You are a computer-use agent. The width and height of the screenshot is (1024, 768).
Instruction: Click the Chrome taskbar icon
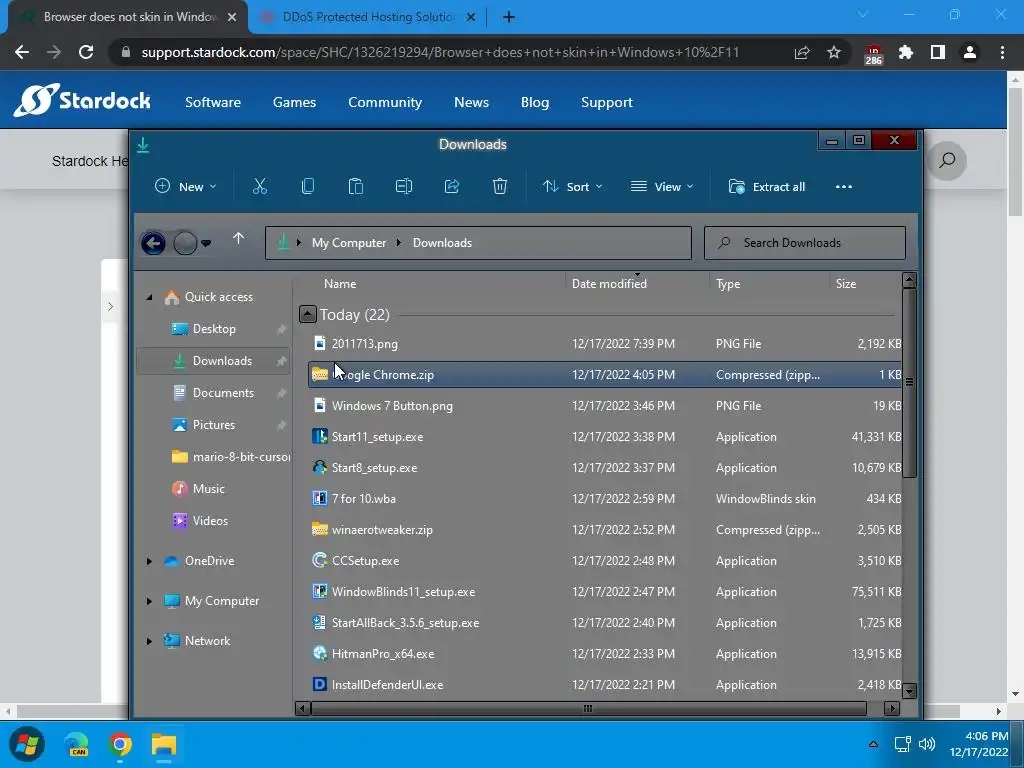point(120,744)
